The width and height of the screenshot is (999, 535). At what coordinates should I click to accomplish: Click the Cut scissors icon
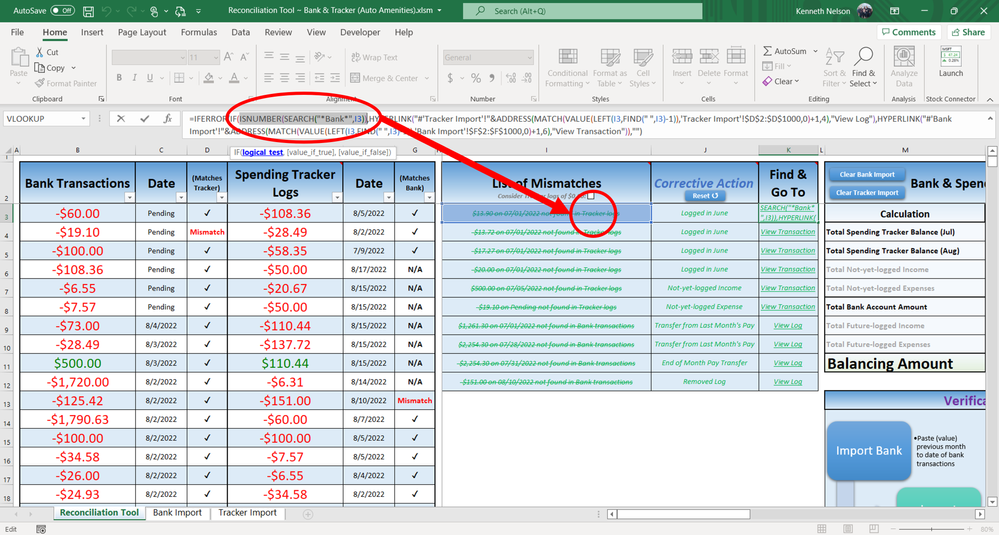(40, 52)
